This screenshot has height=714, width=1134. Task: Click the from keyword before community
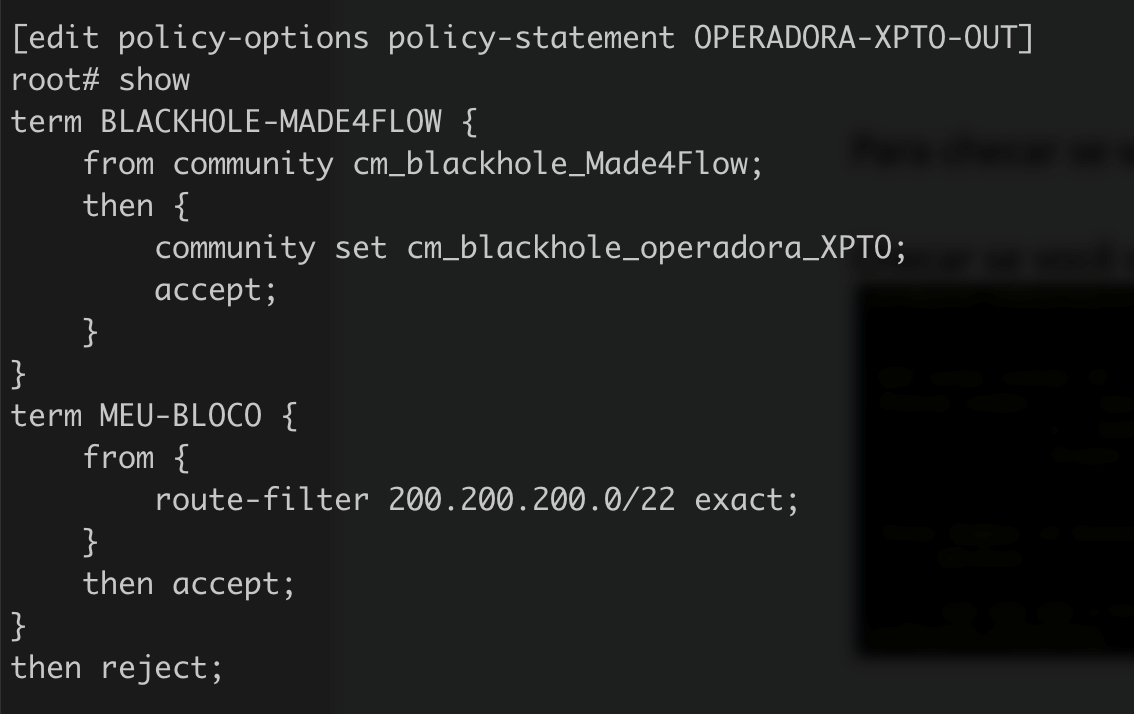118,164
